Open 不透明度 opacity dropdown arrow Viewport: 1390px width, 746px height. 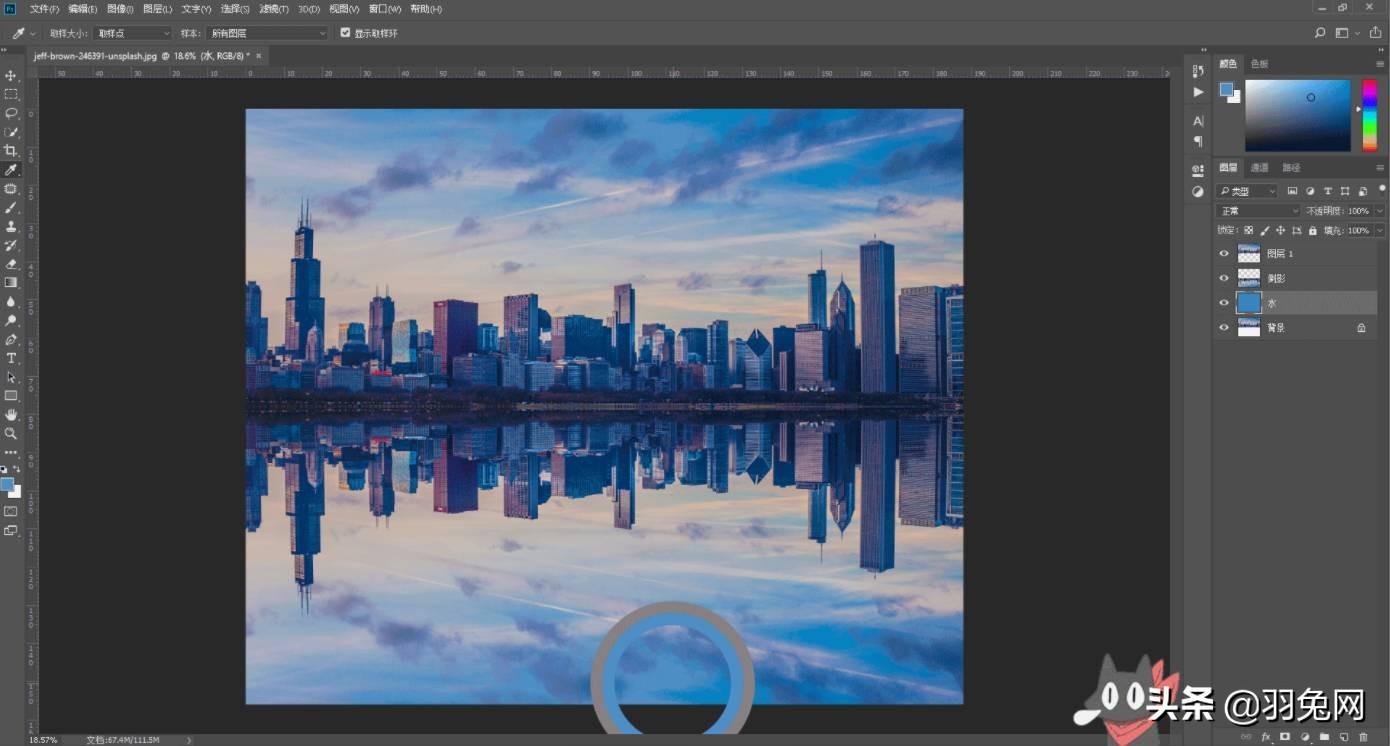pos(1380,211)
